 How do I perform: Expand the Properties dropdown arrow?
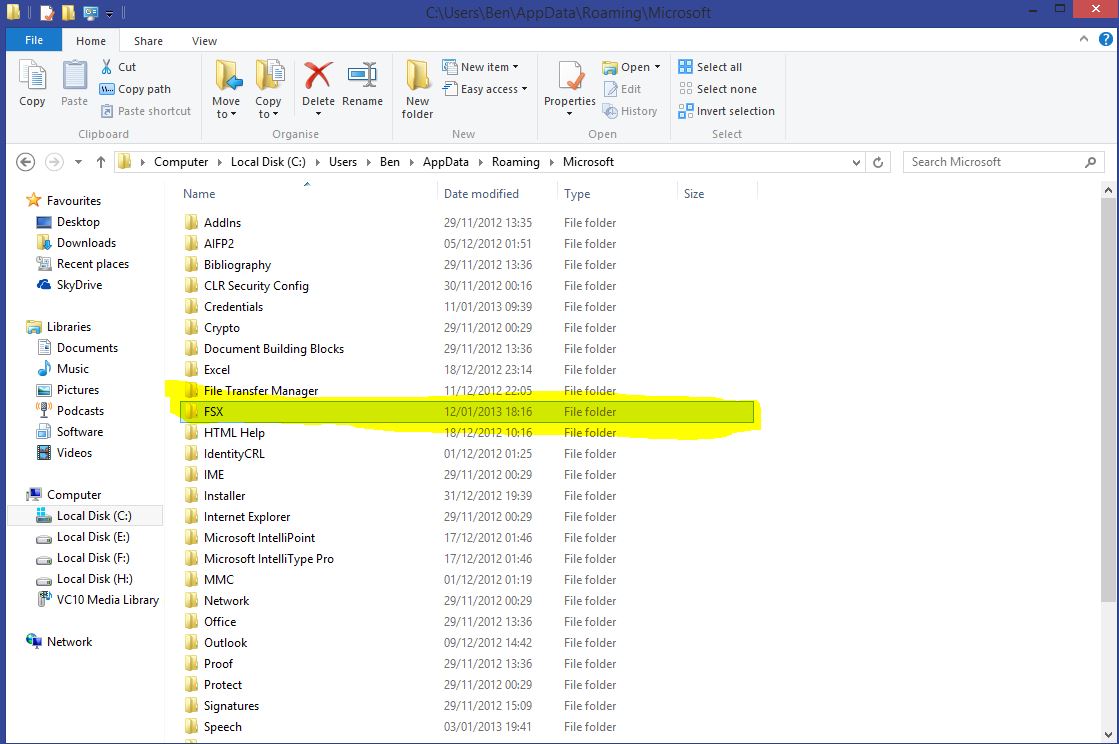[569, 114]
